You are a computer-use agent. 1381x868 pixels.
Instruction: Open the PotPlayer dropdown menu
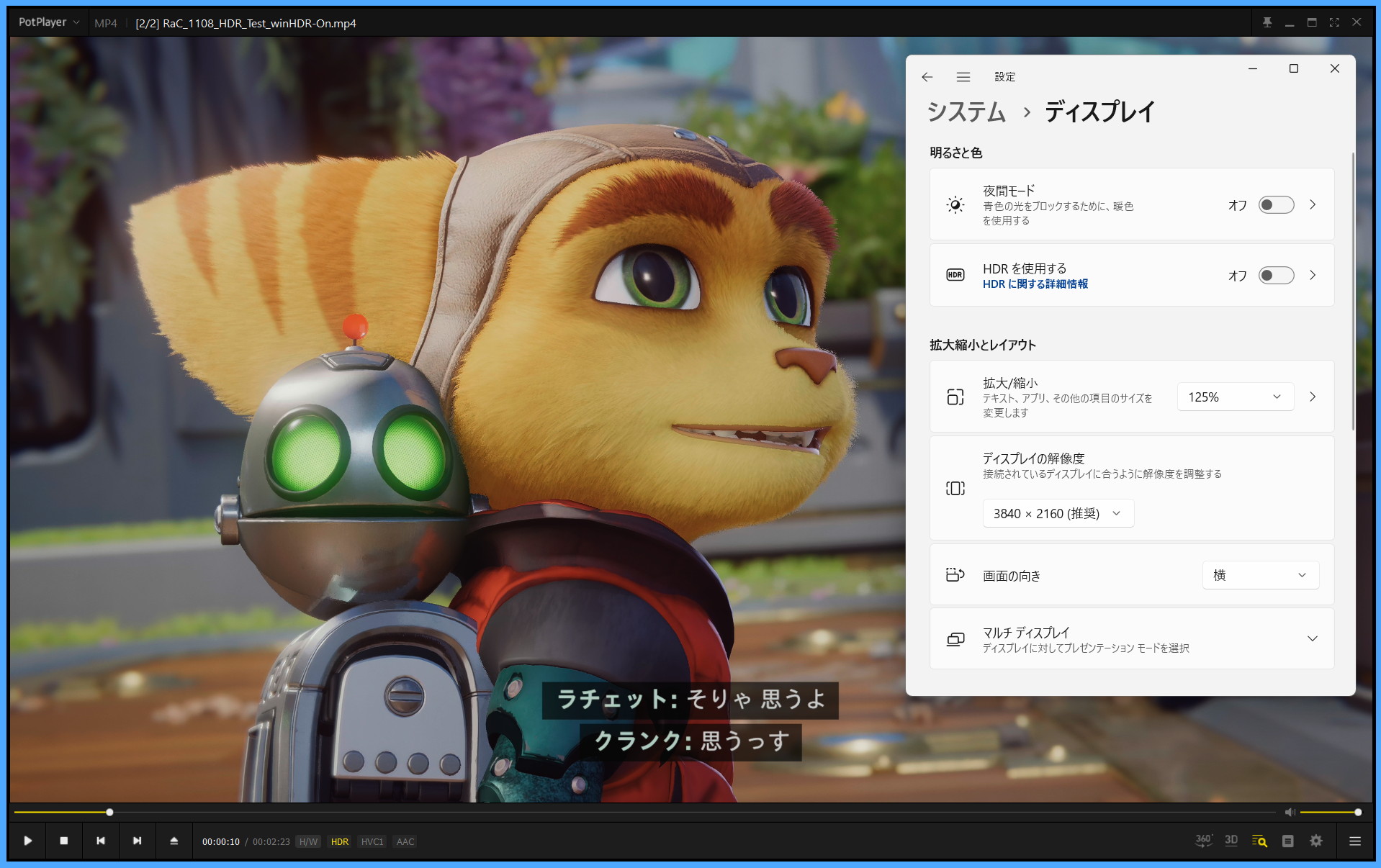click(49, 22)
